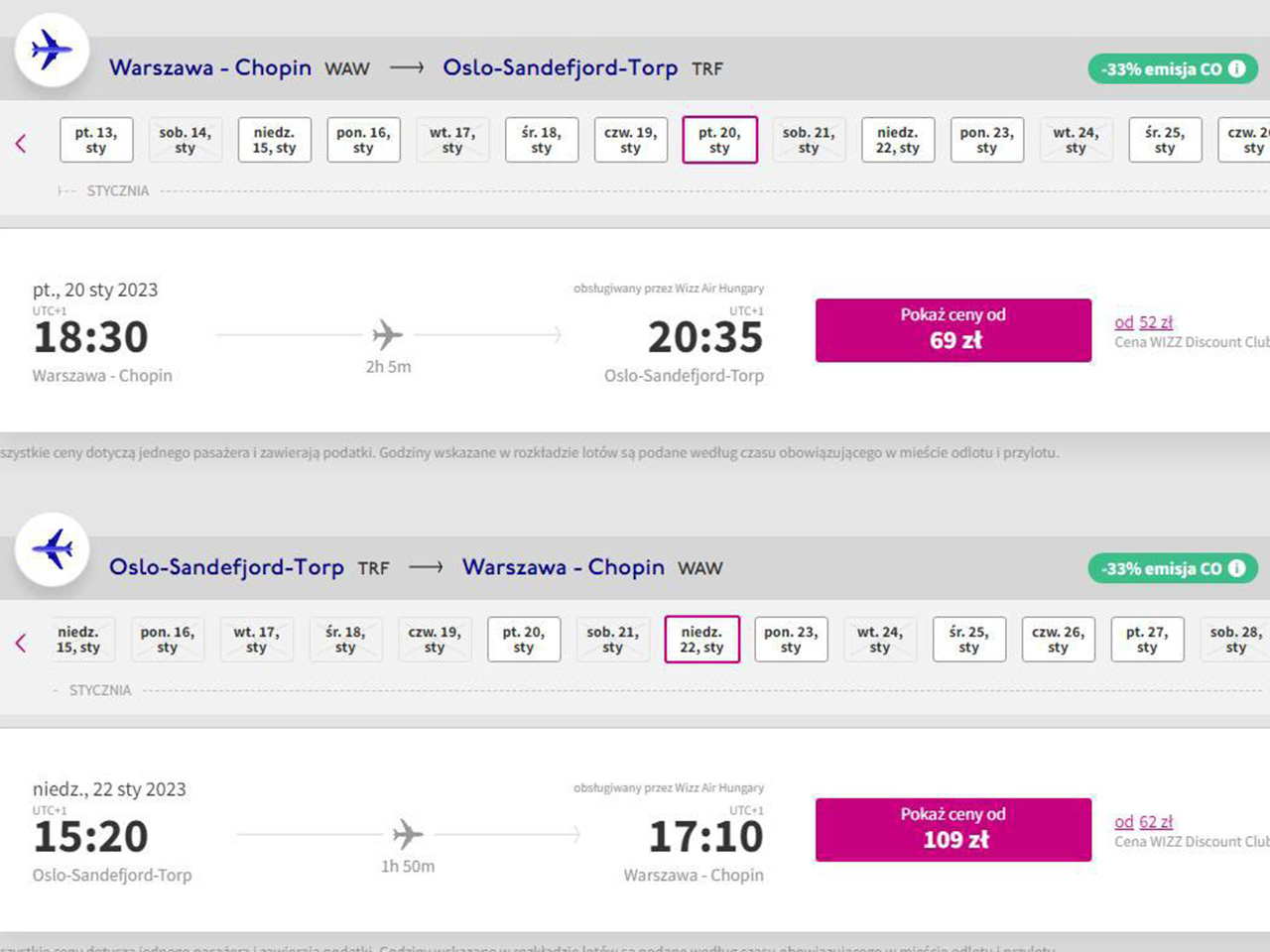1270x952 pixels.
Task: Click the return flight airplane icon
Action: (x=52, y=548)
